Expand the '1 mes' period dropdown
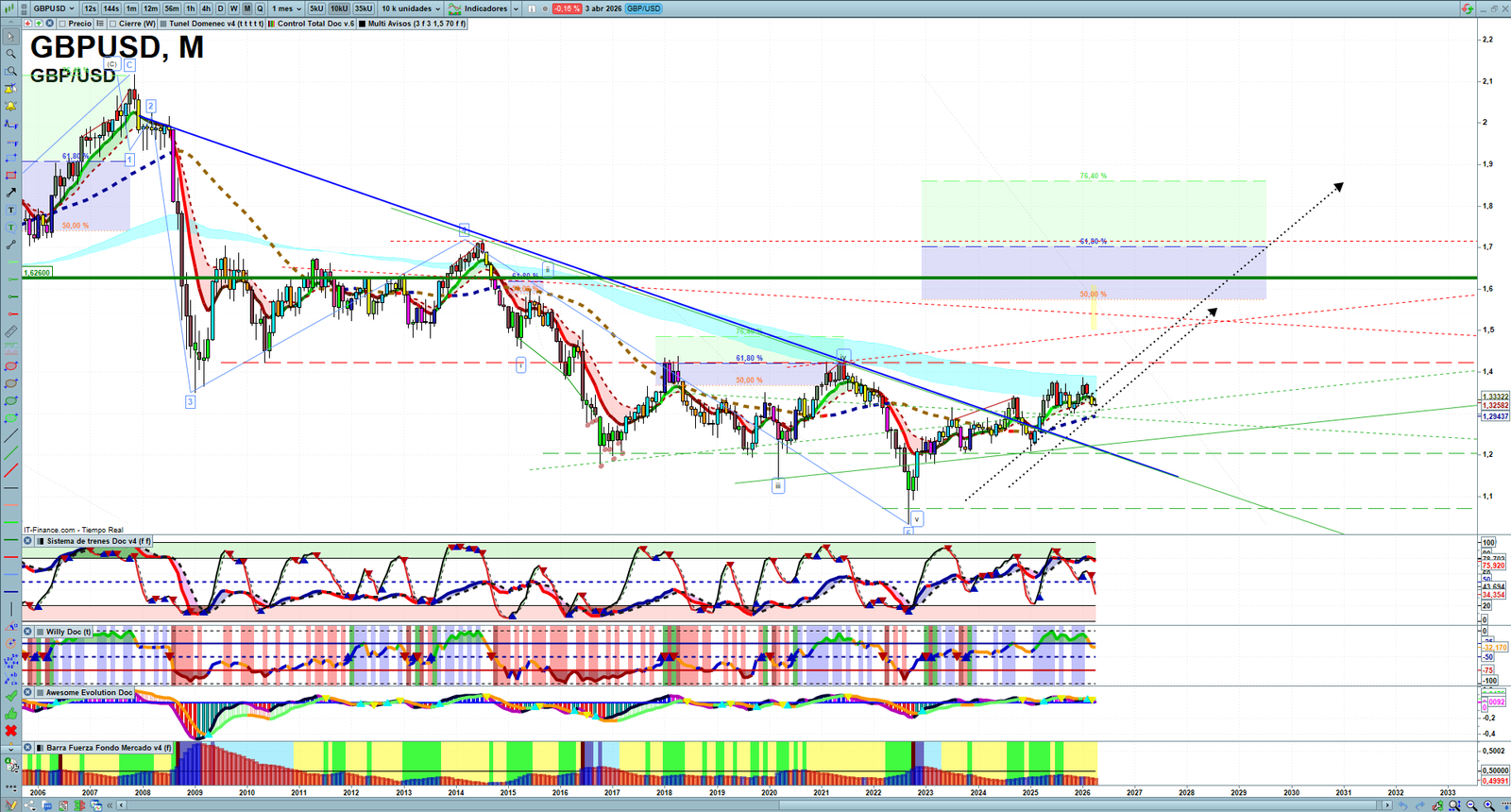The height and width of the screenshot is (812, 1511). click(x=287, y=8)
